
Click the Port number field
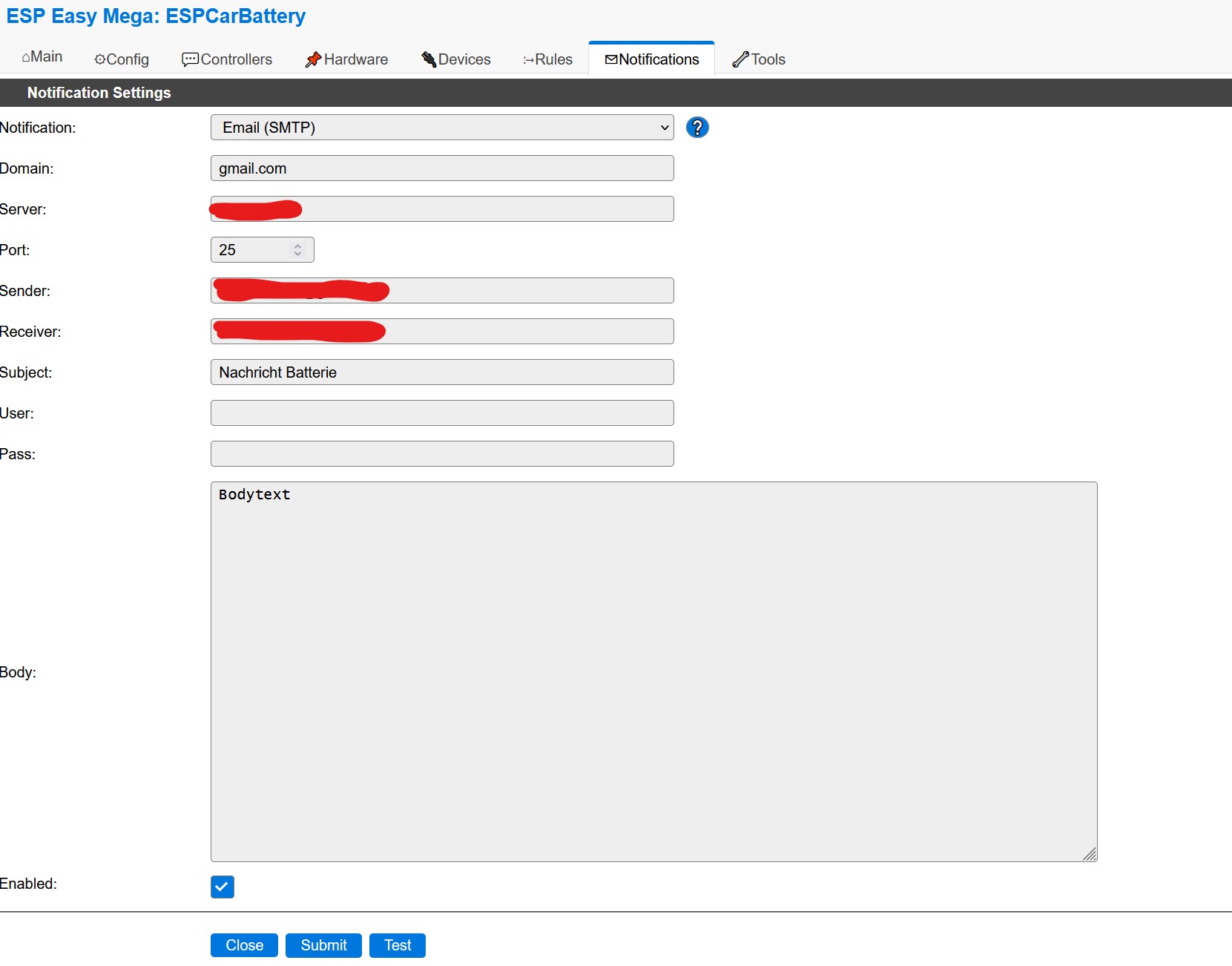click(x=263, y=250)
